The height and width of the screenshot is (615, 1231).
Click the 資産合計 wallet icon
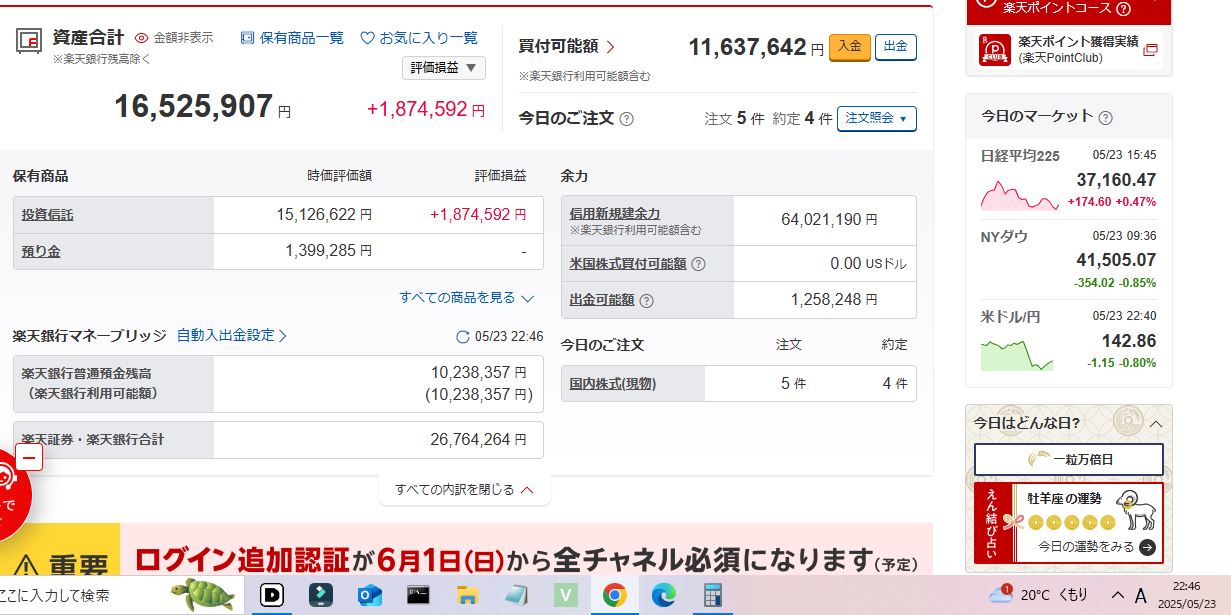(x=29, y=41)
